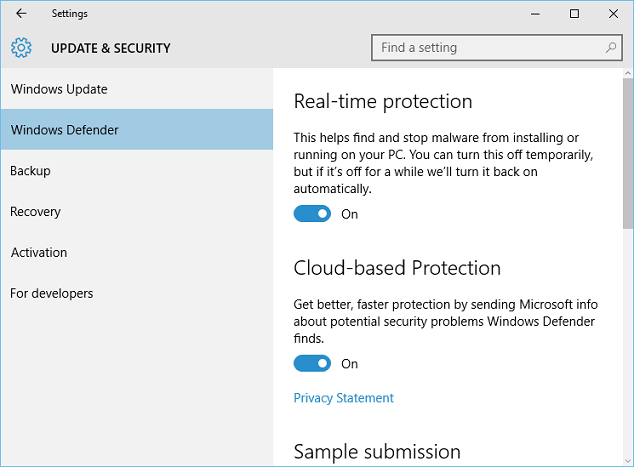Click the Real-time protection heading

[x=383, y=101]
